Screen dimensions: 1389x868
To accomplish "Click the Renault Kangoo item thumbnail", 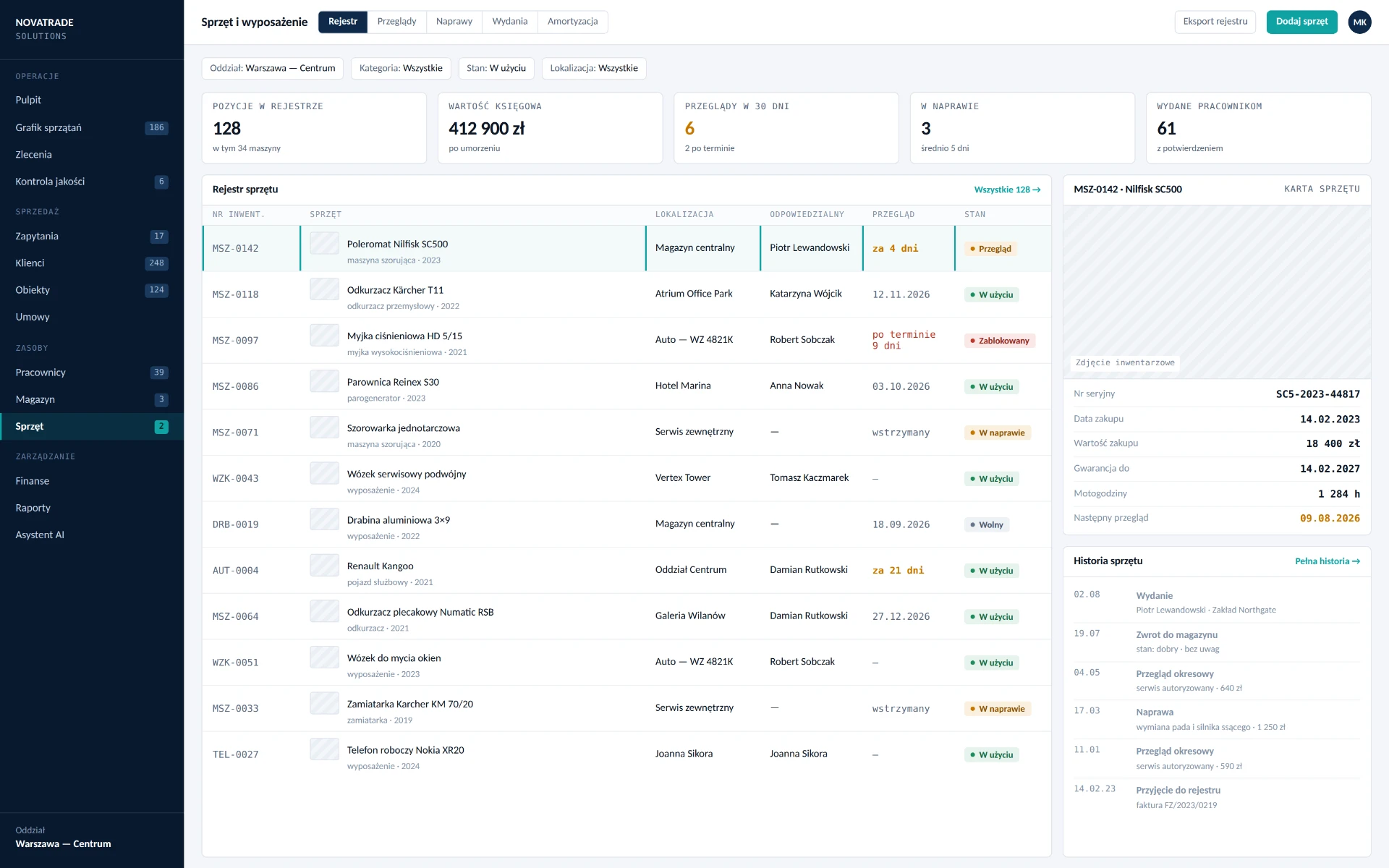I will pyautogui.click(x=324, y=565).
